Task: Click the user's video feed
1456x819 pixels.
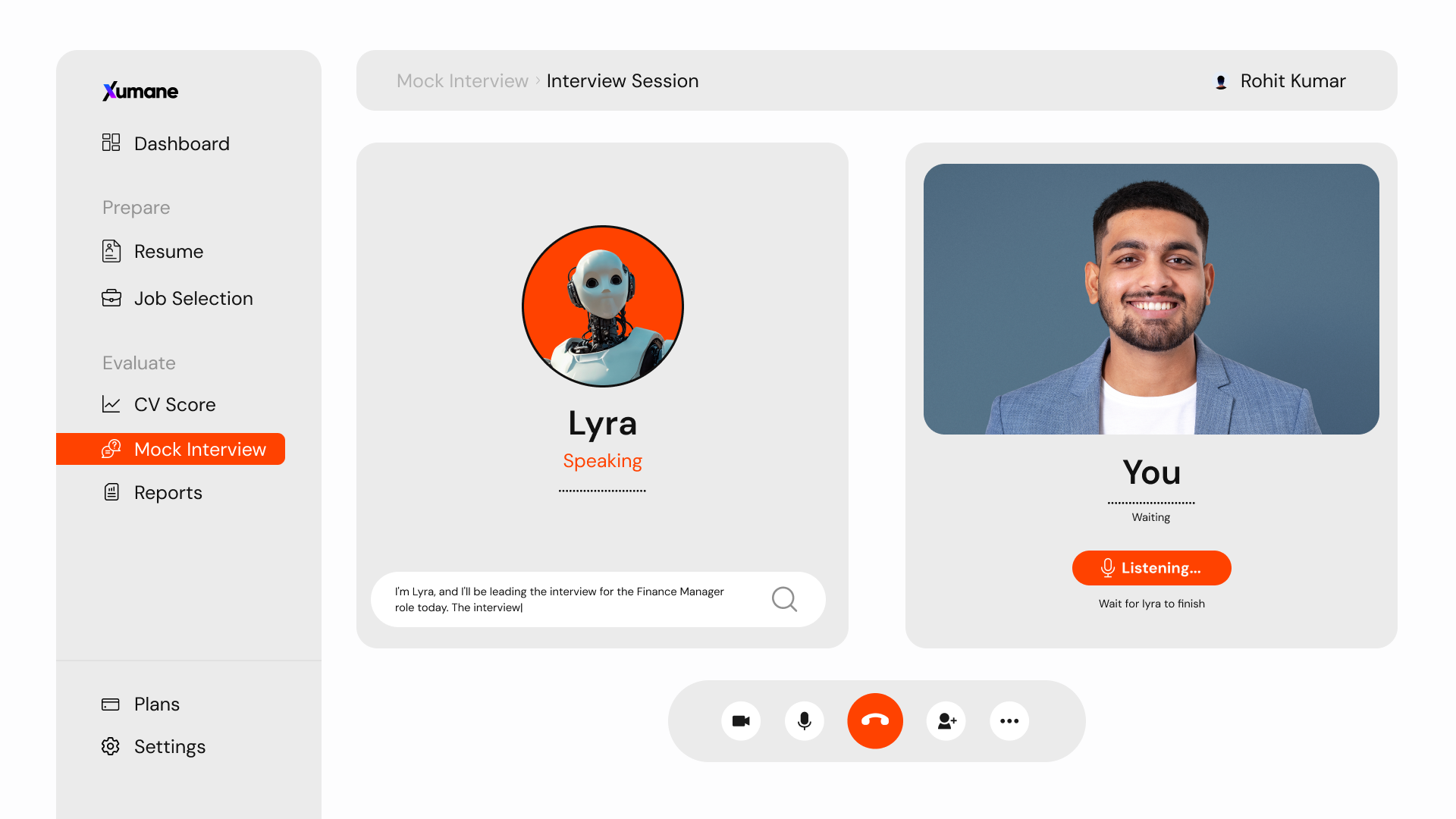Action: tap(1151, 299)
